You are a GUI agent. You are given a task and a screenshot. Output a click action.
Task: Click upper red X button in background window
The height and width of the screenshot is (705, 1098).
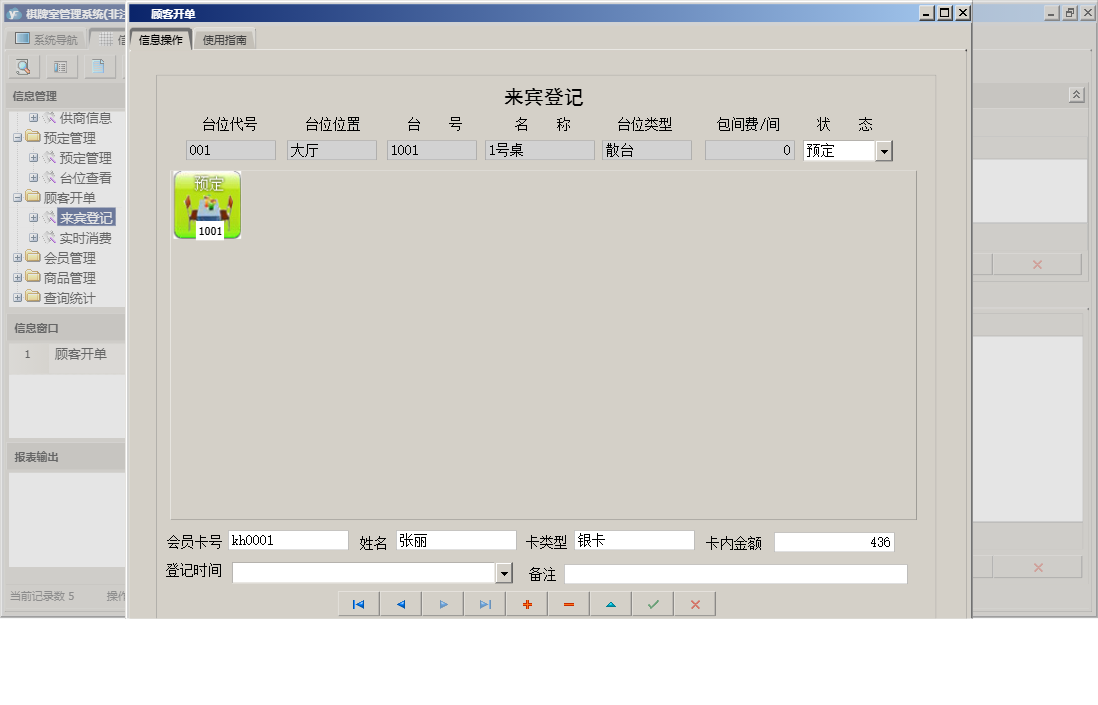(1037, 265)
